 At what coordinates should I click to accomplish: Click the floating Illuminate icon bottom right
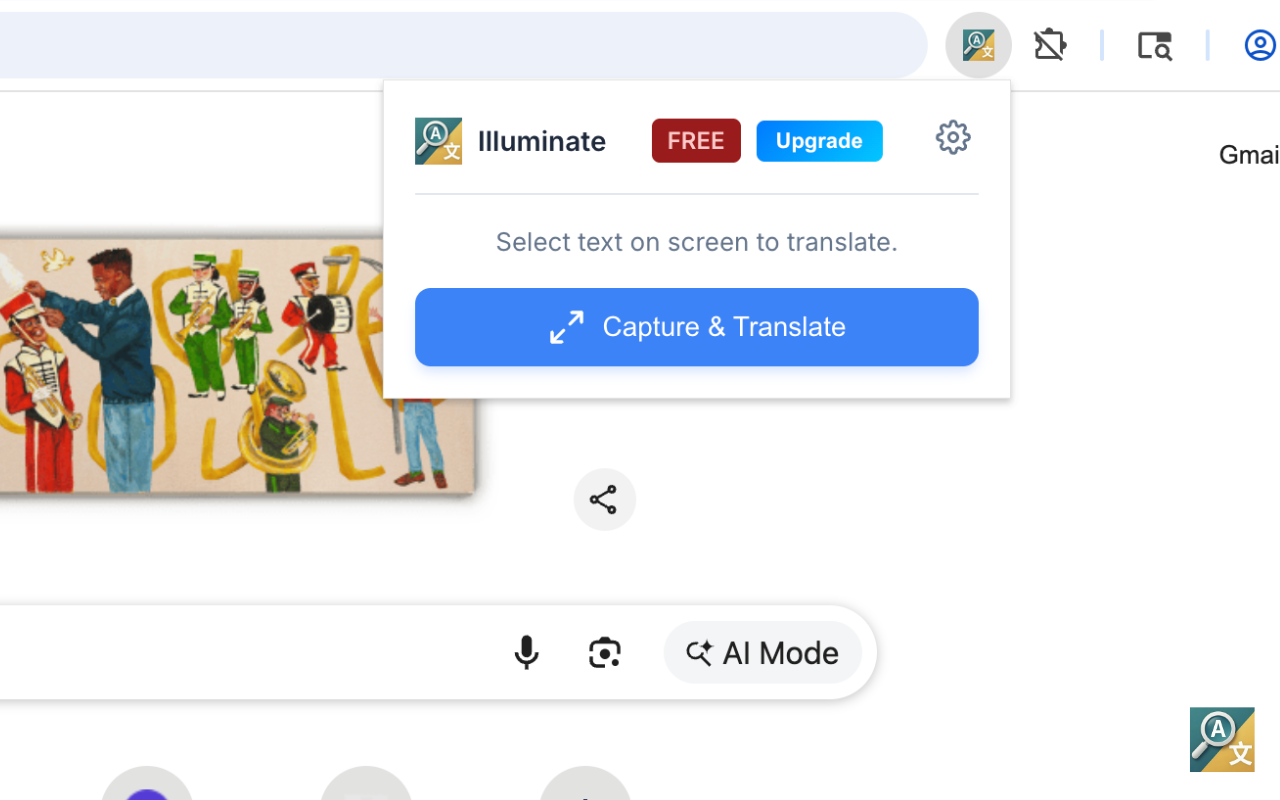point(1221,740)
